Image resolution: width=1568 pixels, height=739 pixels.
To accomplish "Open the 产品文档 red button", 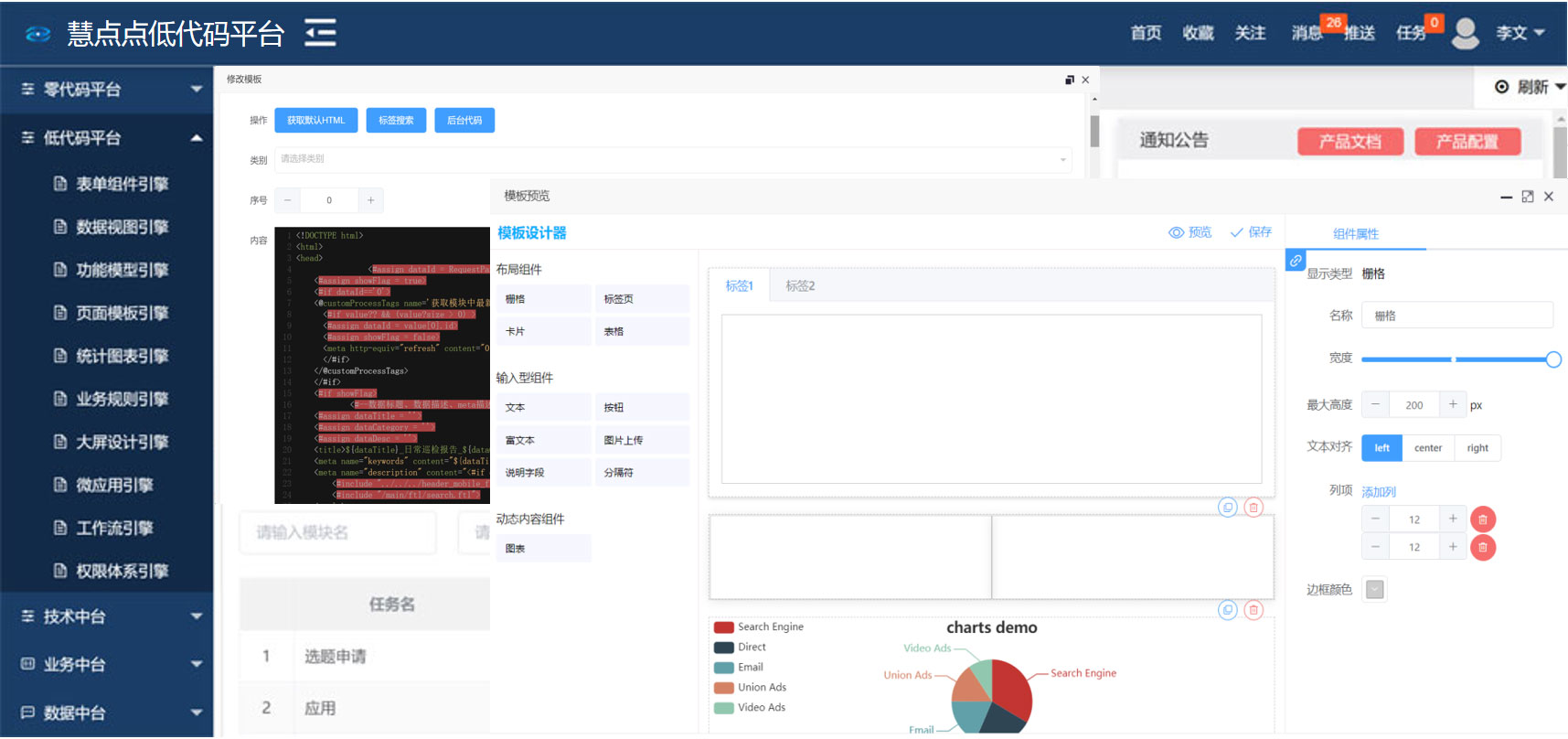I will tap(1350, 142).
